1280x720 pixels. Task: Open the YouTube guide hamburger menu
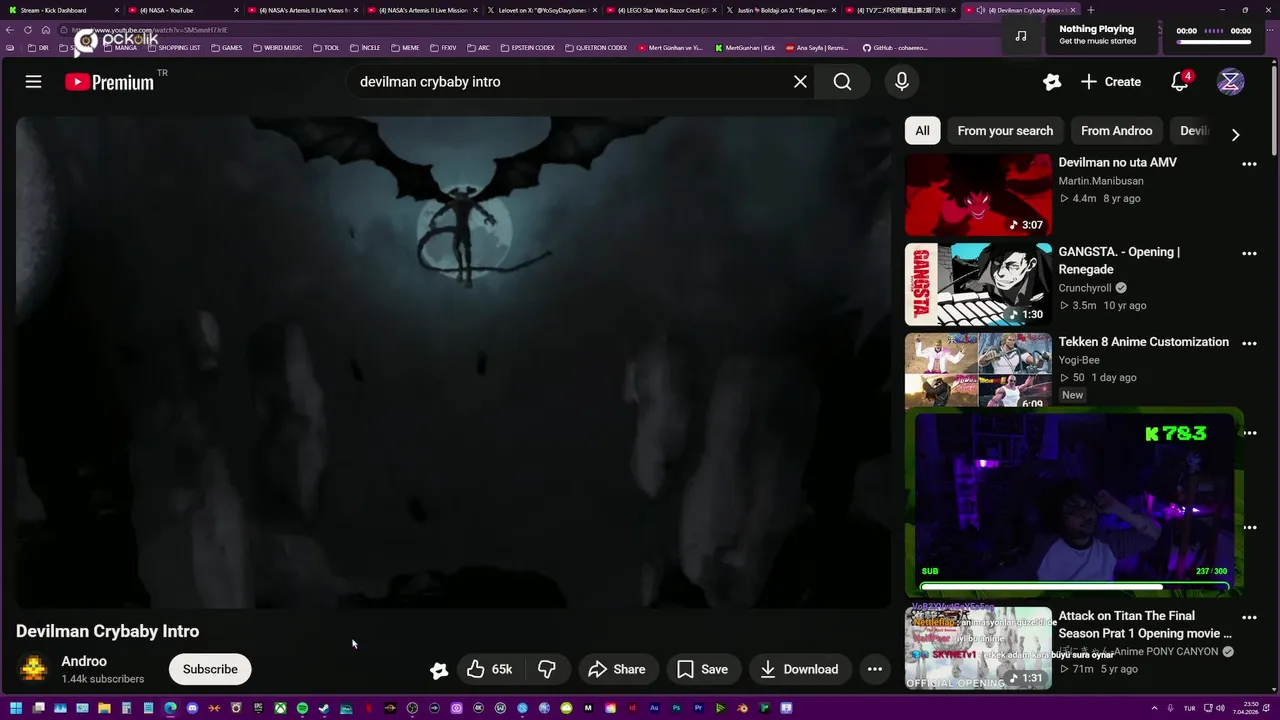pyautogui.click(x=33, y=82)
